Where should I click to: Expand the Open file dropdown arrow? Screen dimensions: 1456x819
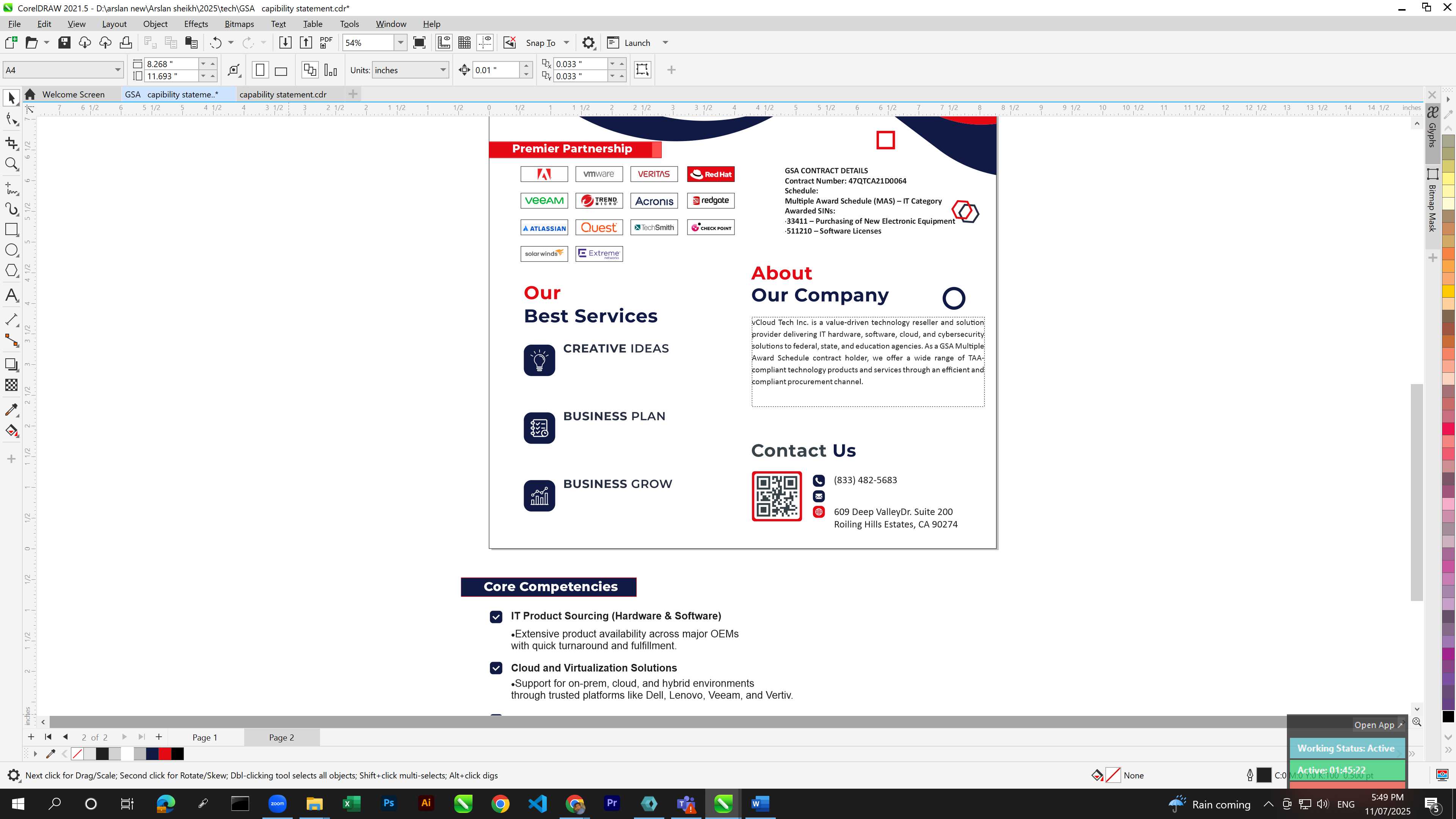46,42
